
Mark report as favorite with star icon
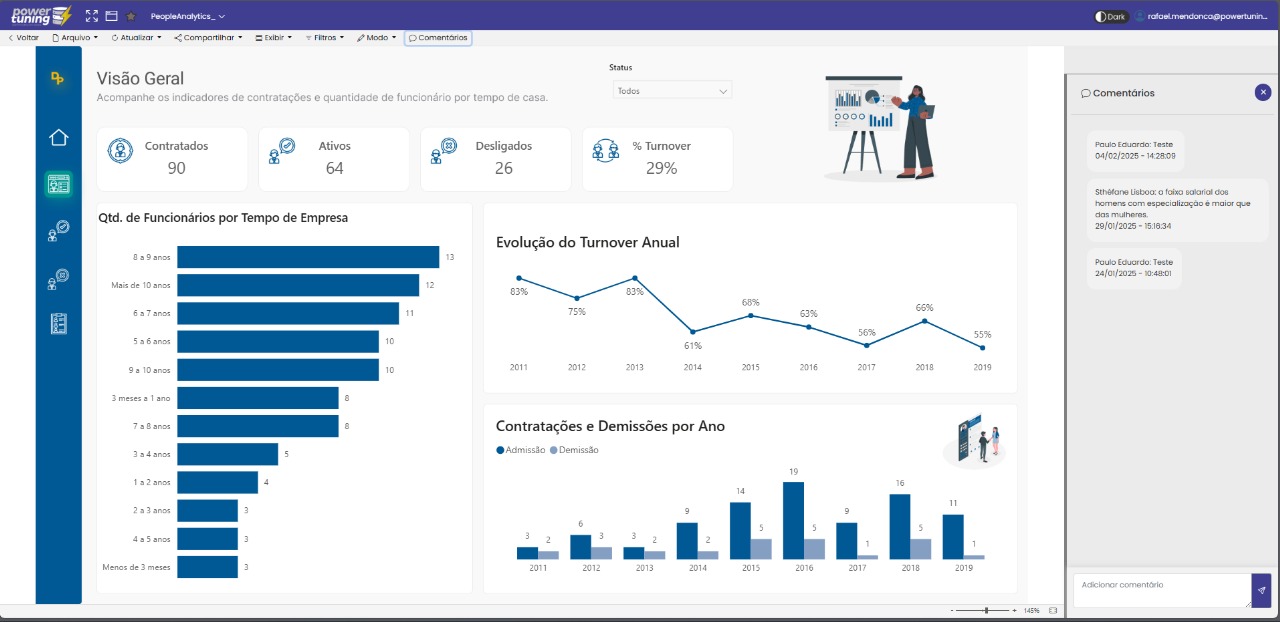coord(131,16)
